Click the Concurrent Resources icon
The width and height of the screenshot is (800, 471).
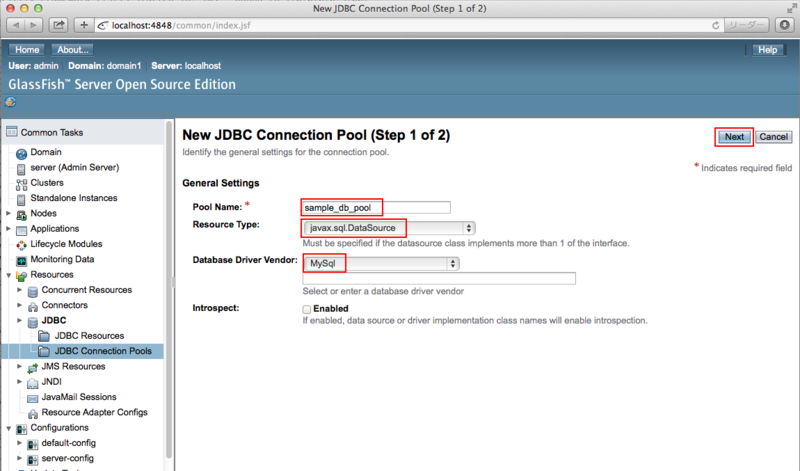click(33, 291)
